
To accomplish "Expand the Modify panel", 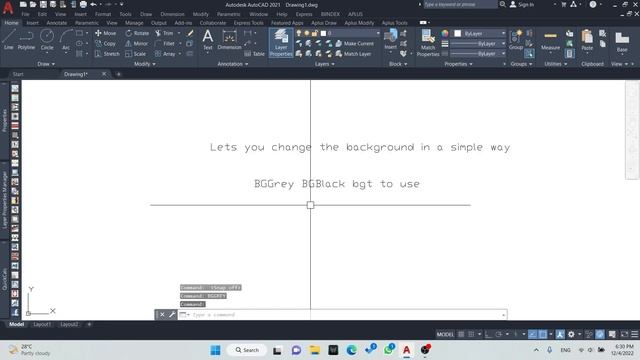I will coord(145,64).
